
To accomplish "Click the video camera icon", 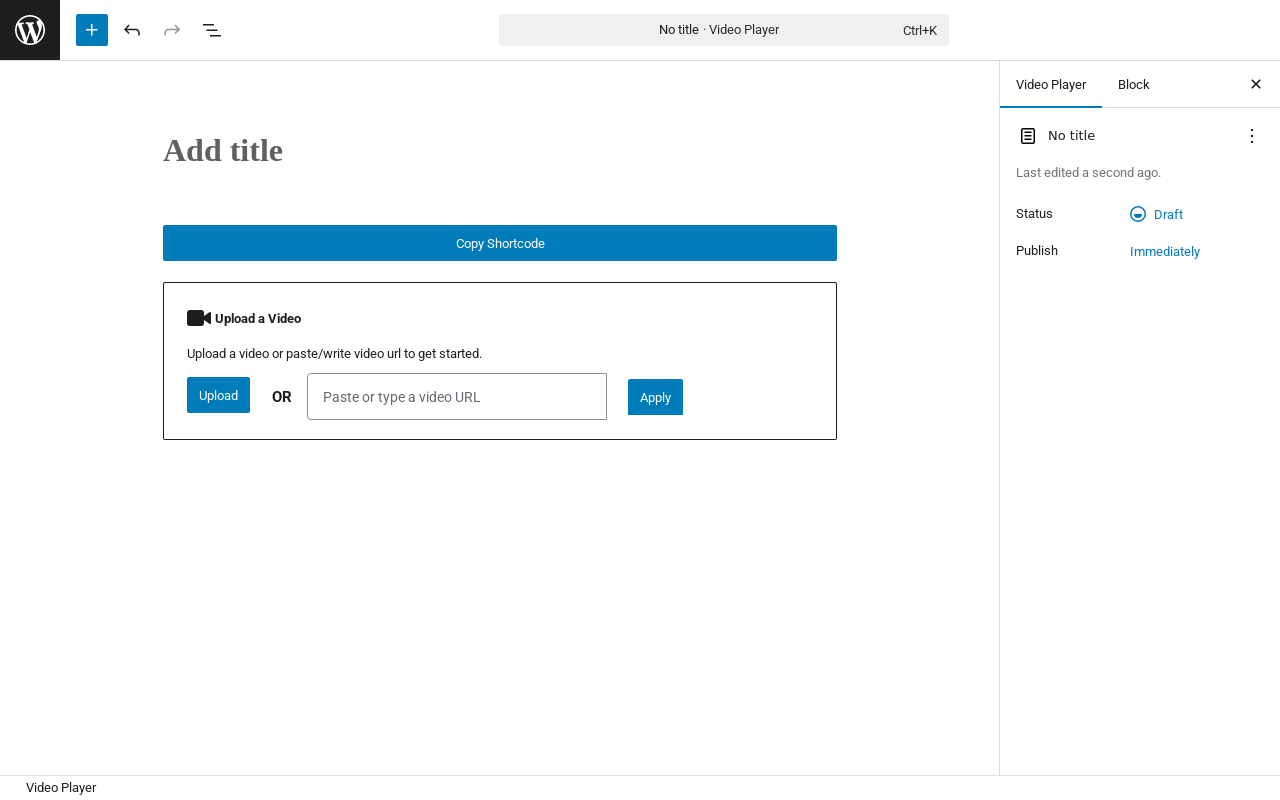I will (199, 318).
